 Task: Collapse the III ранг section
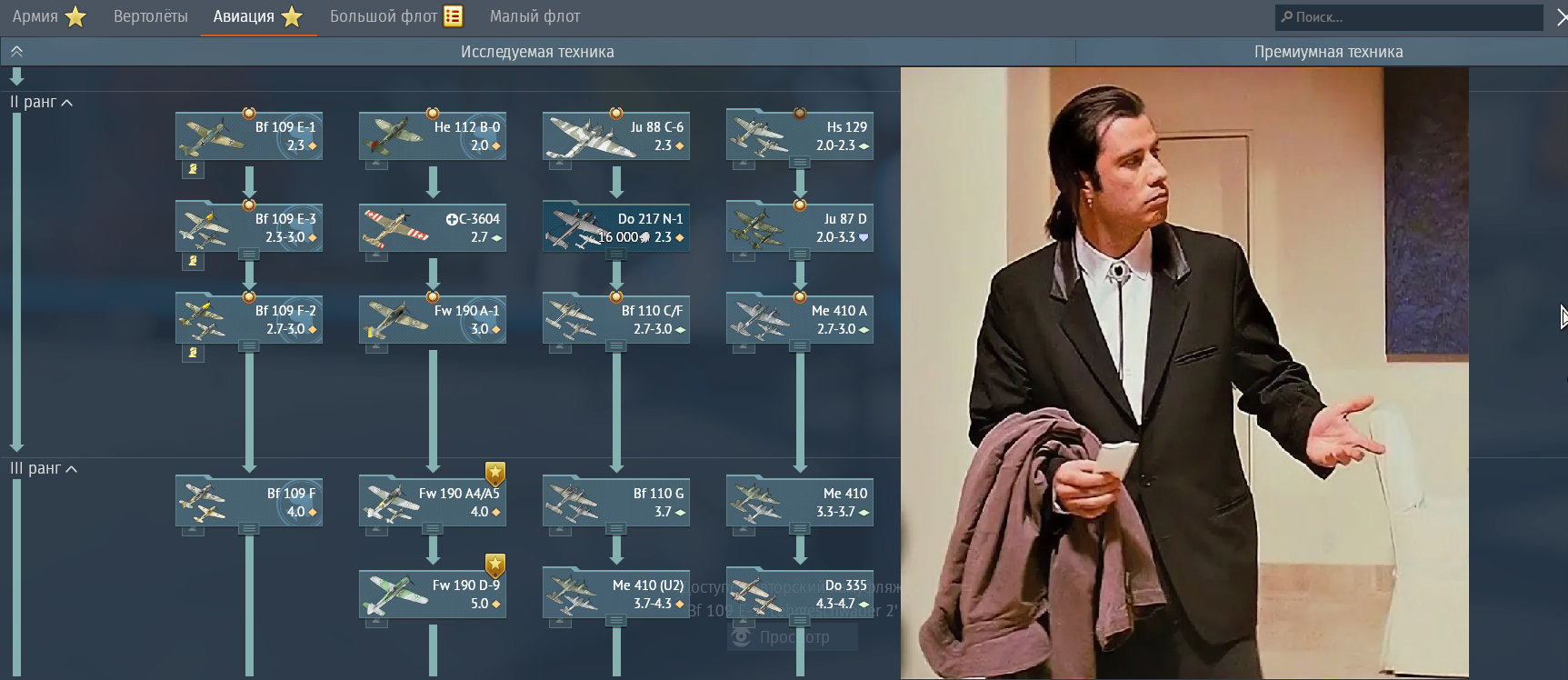[x=44, y=468]
